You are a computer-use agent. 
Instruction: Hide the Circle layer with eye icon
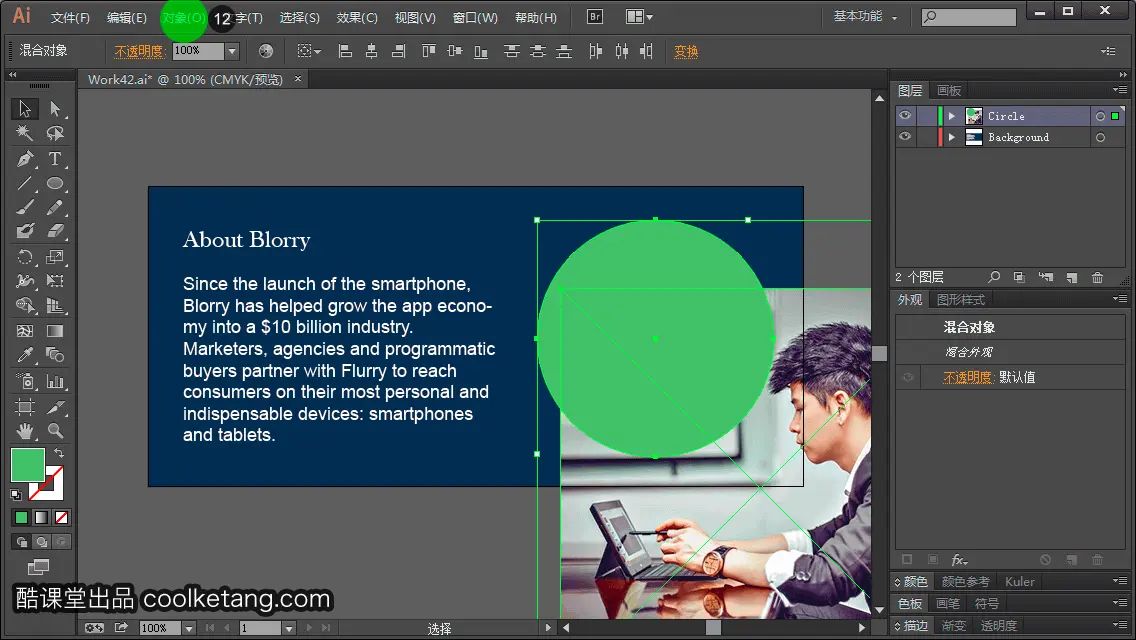point(905,115)
